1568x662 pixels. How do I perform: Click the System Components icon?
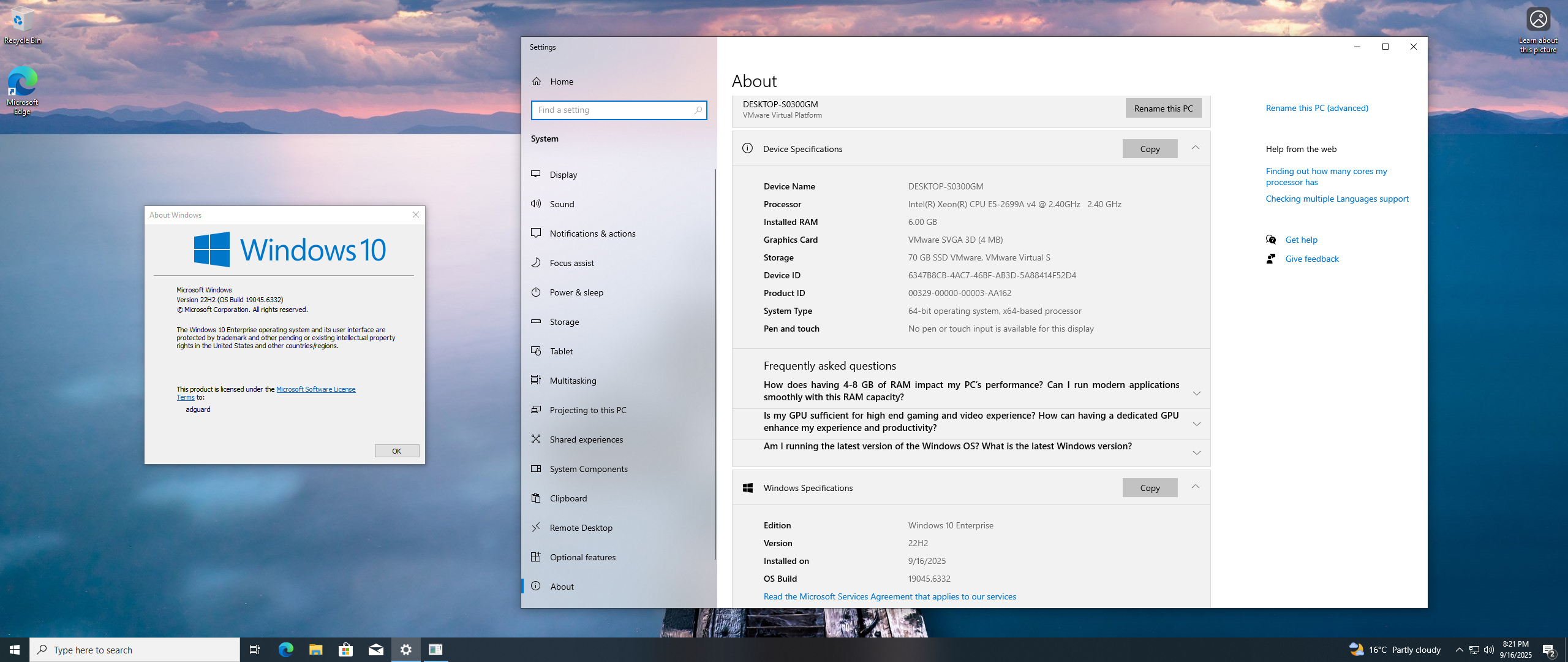536,469
